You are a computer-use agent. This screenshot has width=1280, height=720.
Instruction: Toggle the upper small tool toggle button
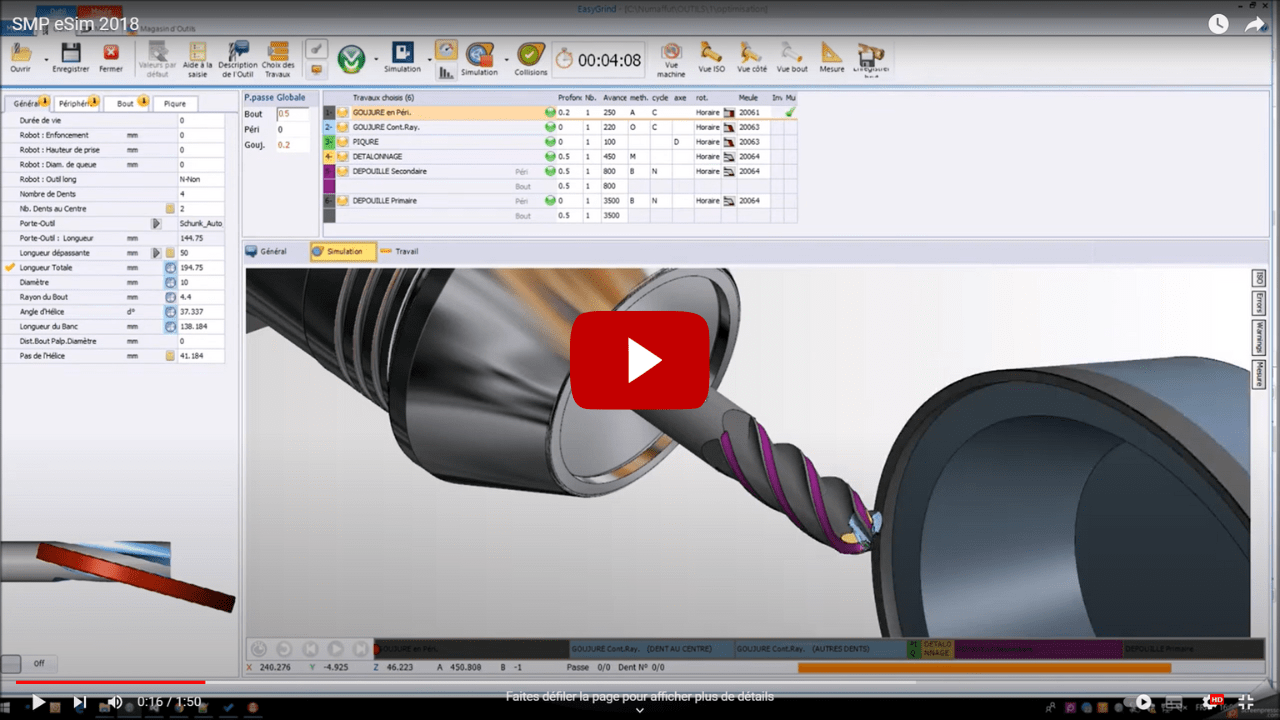tap(316, 49)
